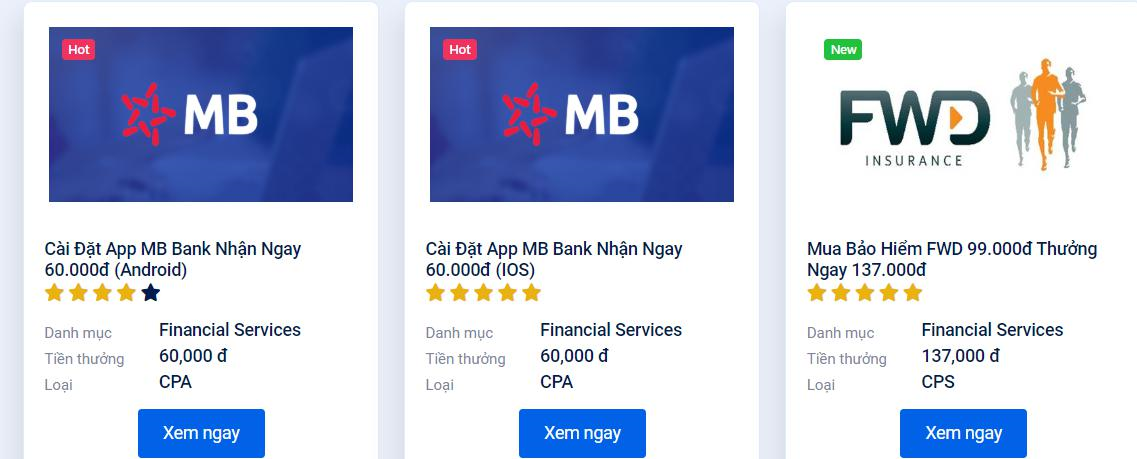Select first star of MB Android rating

pyautogui.click(x=54, y=293)
